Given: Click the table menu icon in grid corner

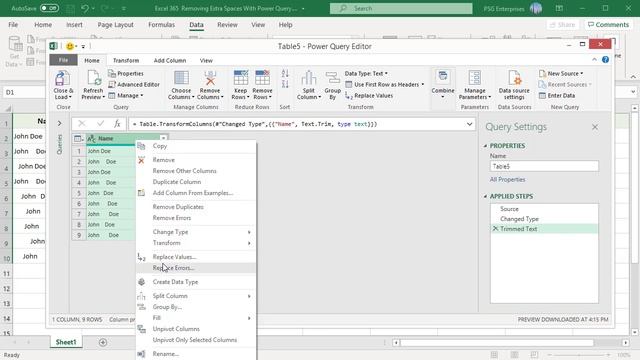Looking at the screenshot, I should 78,139.
